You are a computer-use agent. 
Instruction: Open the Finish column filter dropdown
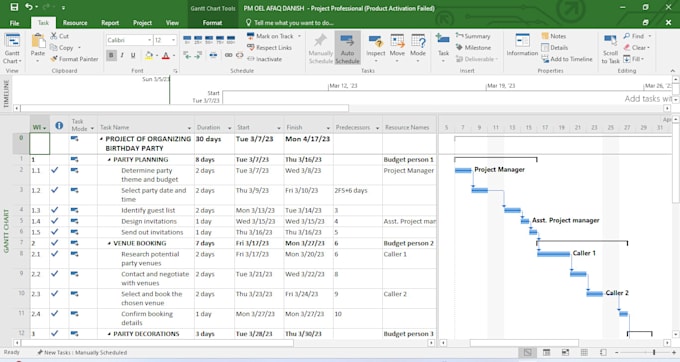coord(328,128)
